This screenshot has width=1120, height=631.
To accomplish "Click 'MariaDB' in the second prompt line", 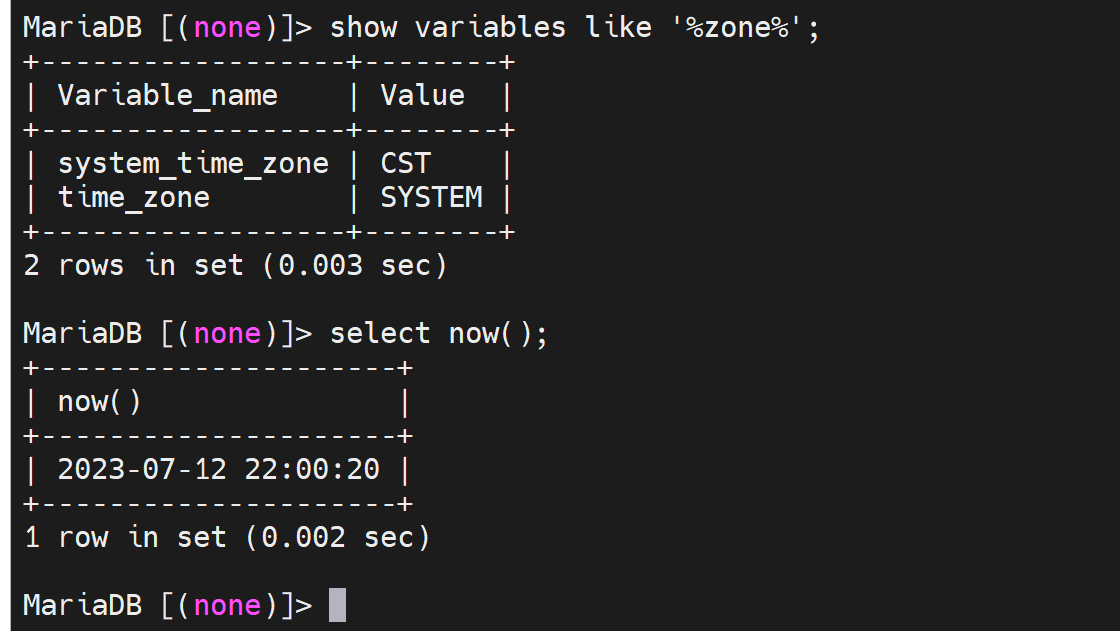I will [x=83, y=333].
